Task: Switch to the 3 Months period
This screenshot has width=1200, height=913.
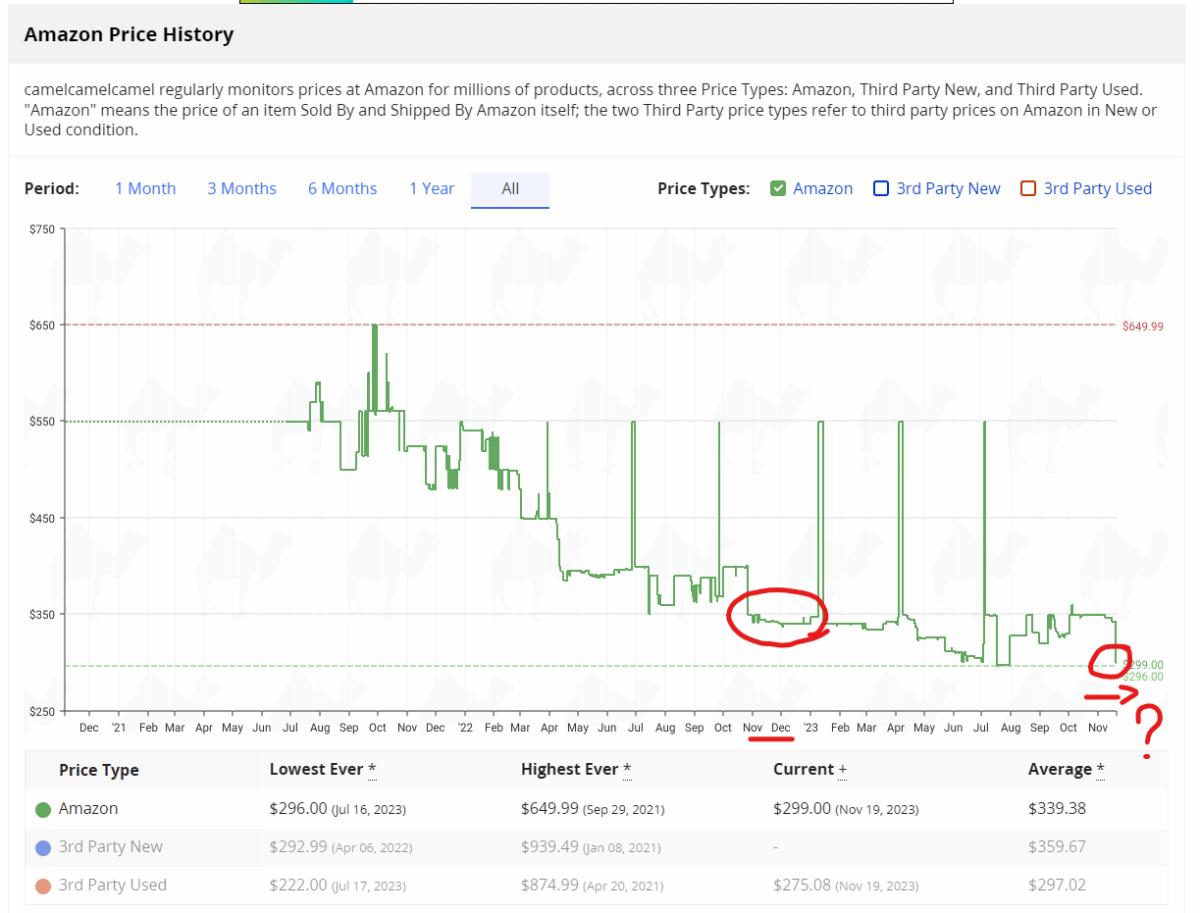Action: 242,188
